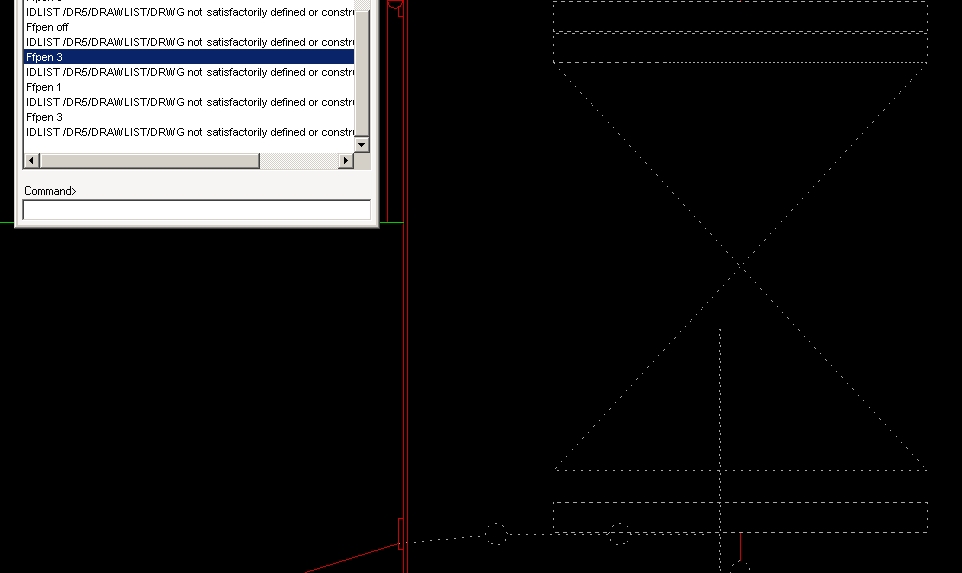The image size is (962, 573).
Task: Select the "Ffpen off" list row
Action: click(189, 27)
